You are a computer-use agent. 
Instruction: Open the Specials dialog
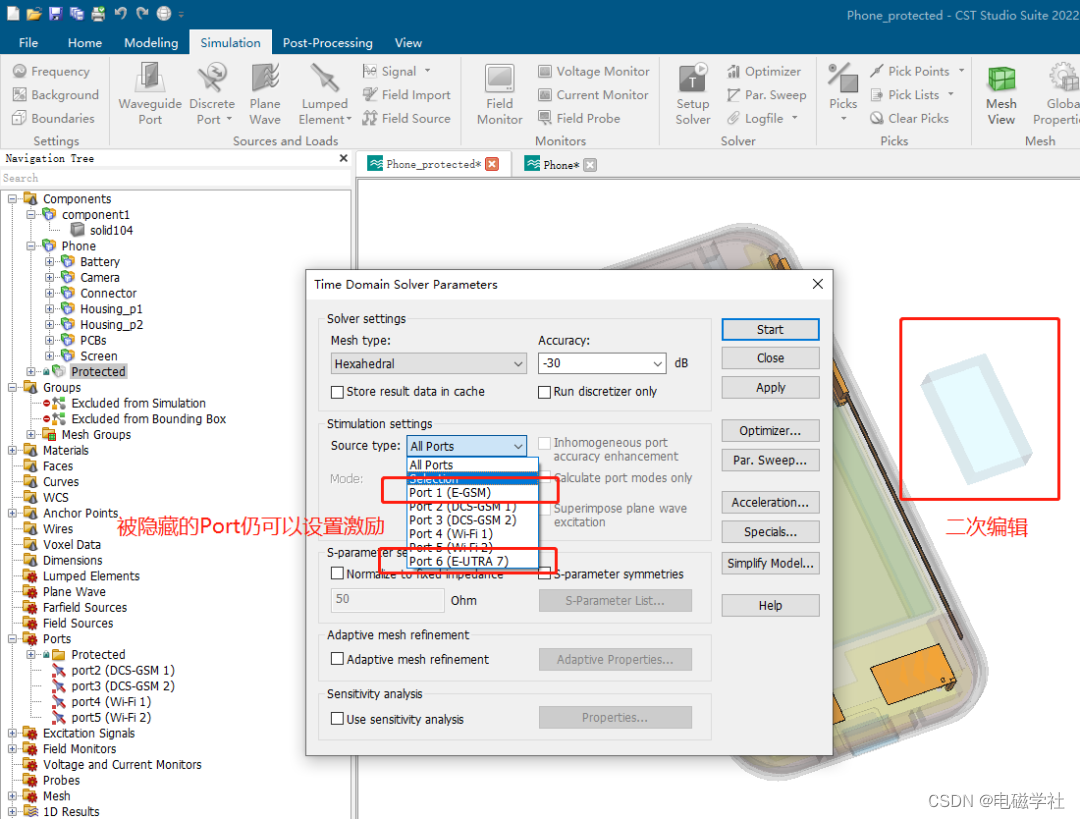click(x=770, y=532)
